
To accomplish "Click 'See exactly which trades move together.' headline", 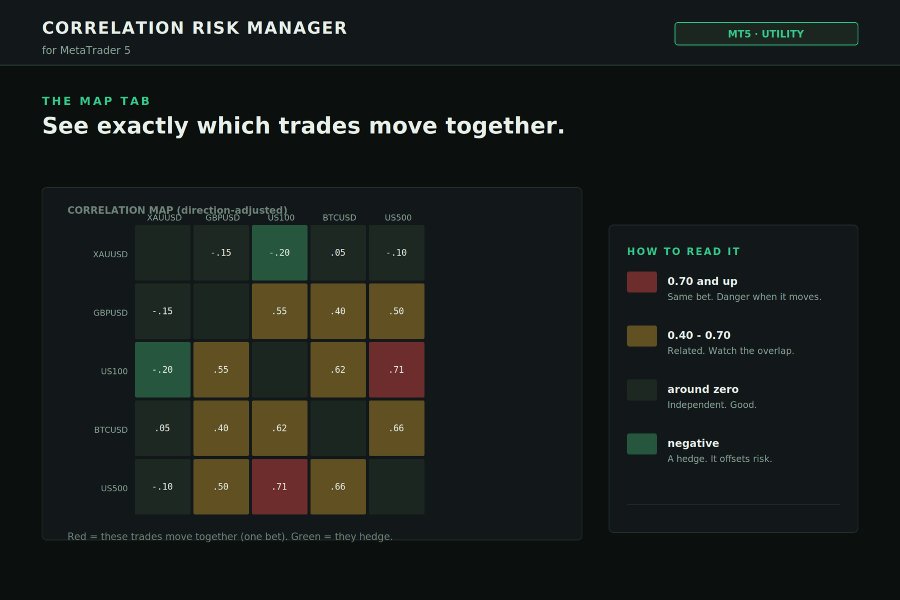I will (303, 126).
